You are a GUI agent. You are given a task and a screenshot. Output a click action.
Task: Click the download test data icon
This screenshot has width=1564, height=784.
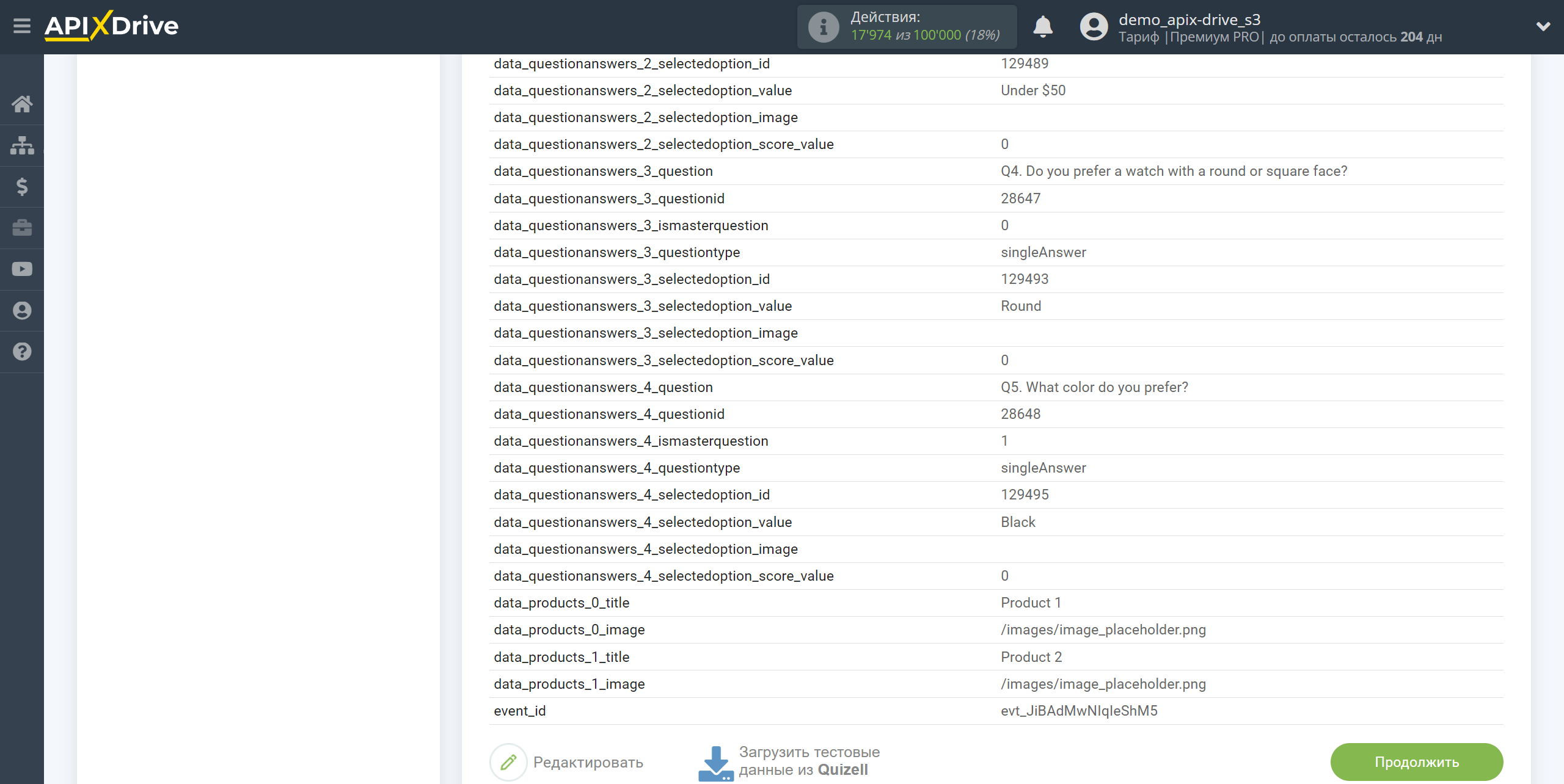tap(715, 763)
